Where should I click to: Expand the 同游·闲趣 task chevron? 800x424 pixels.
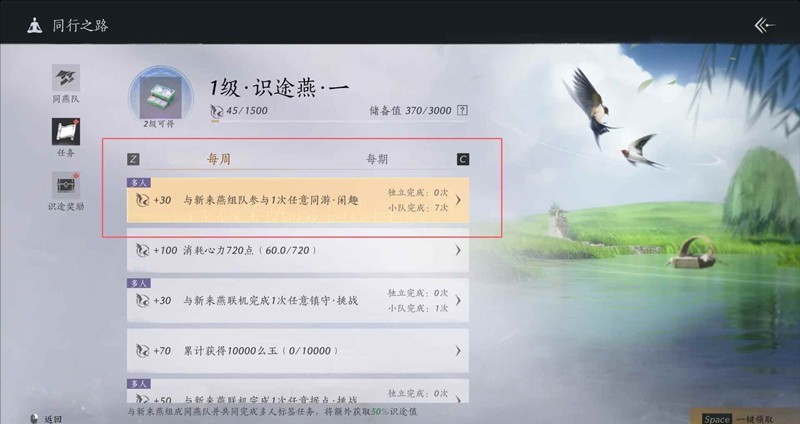[x=458, y=200]
